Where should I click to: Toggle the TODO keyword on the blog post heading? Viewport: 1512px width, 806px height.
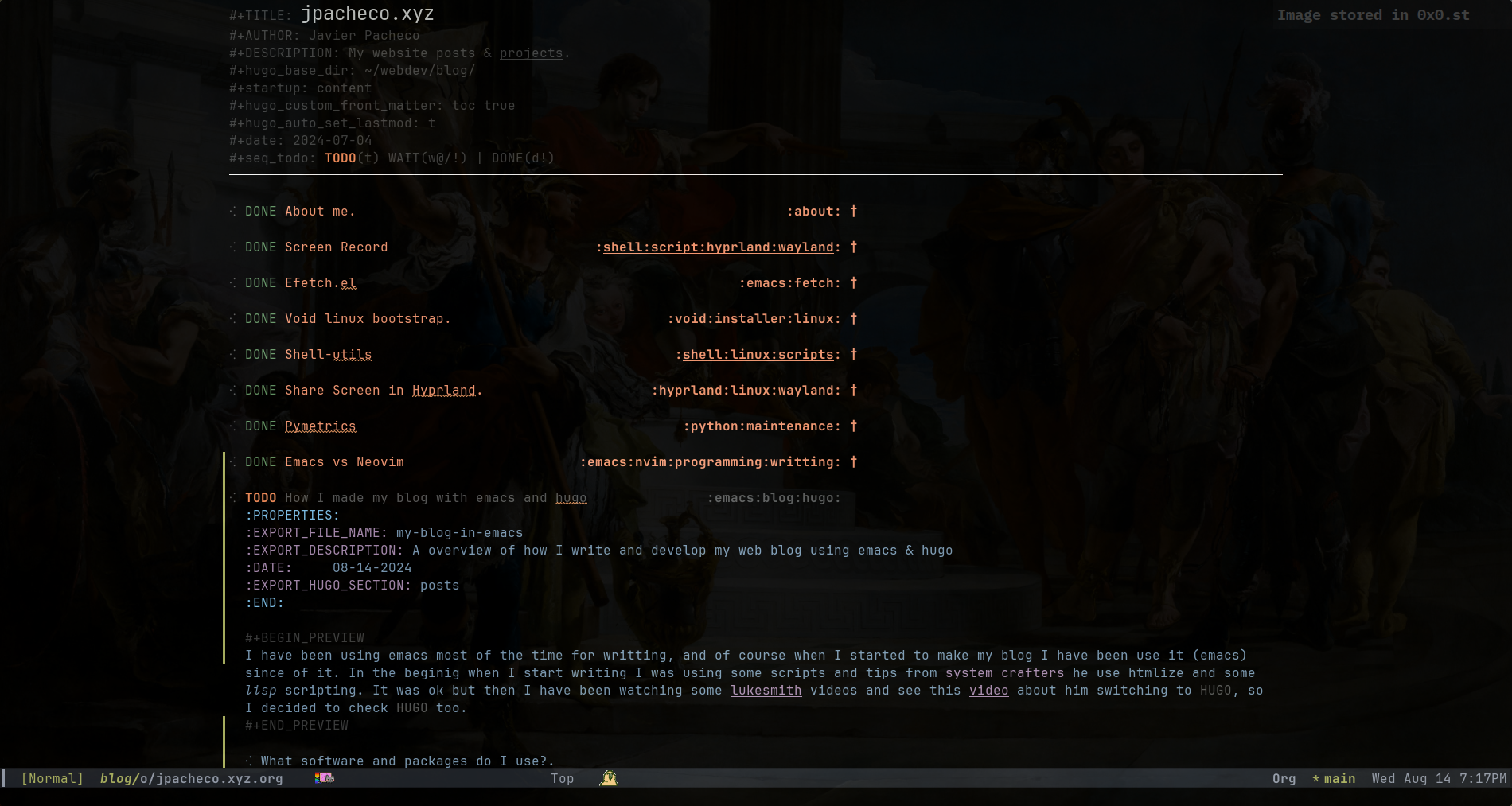[x=260, y=498]
